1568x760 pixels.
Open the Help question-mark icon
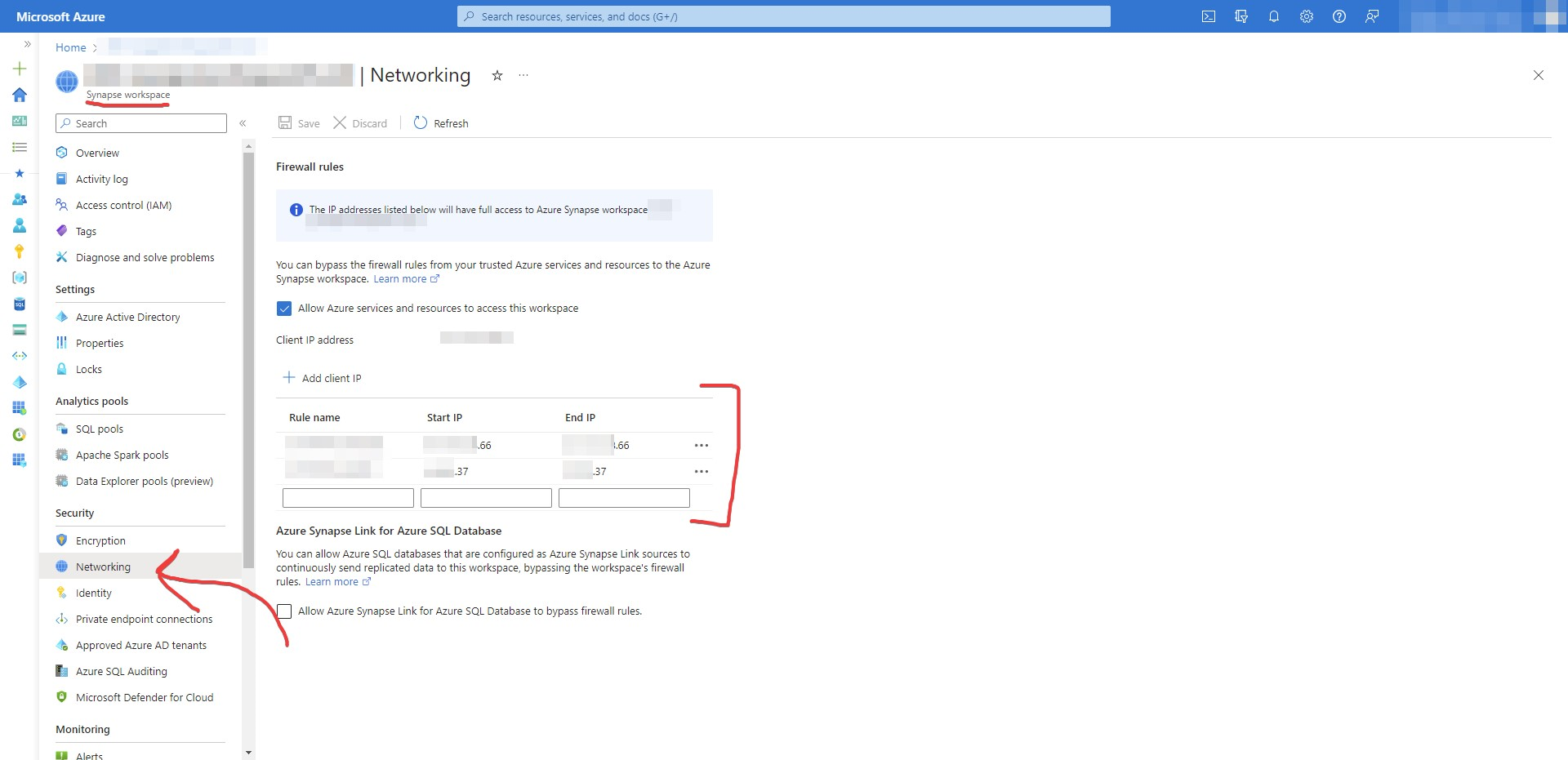[x=1339, y=16]
